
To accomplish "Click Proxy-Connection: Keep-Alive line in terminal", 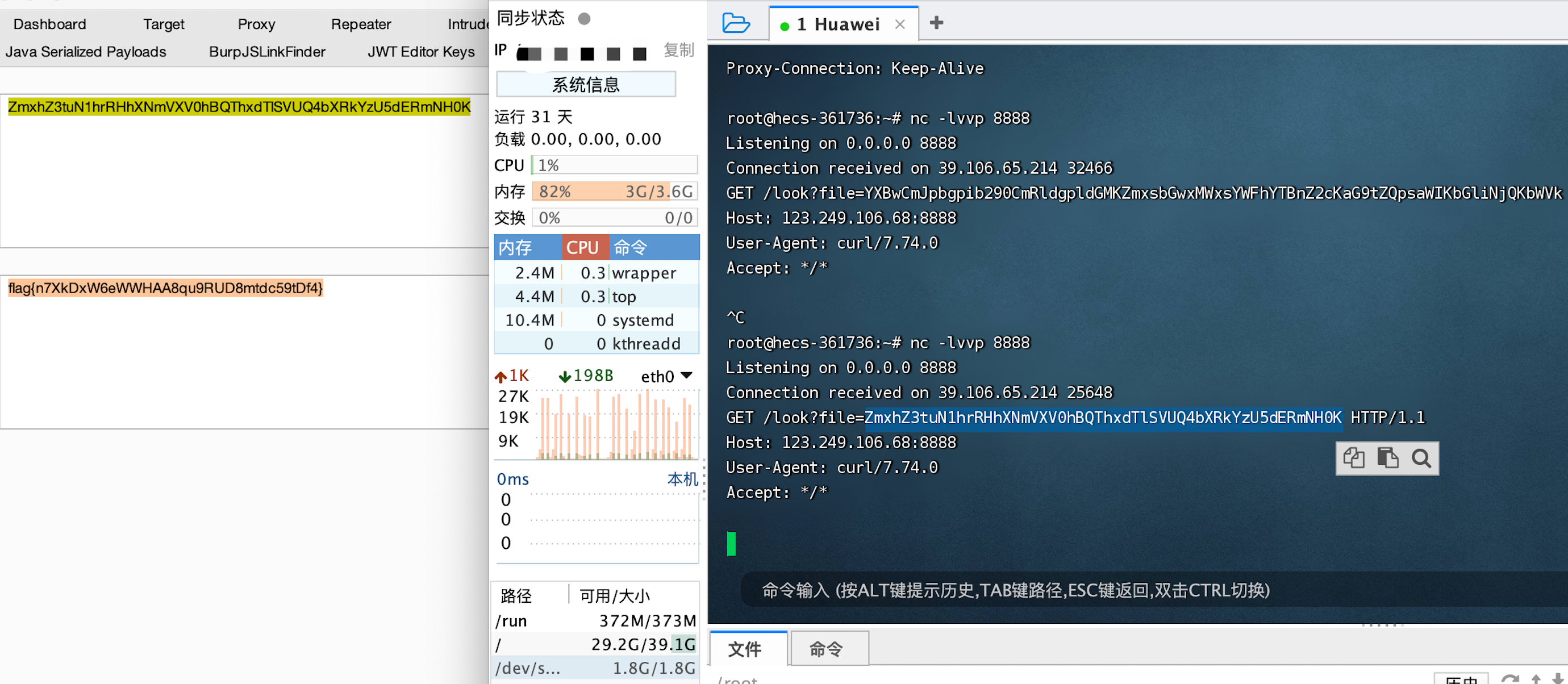I will click(854, 68).
